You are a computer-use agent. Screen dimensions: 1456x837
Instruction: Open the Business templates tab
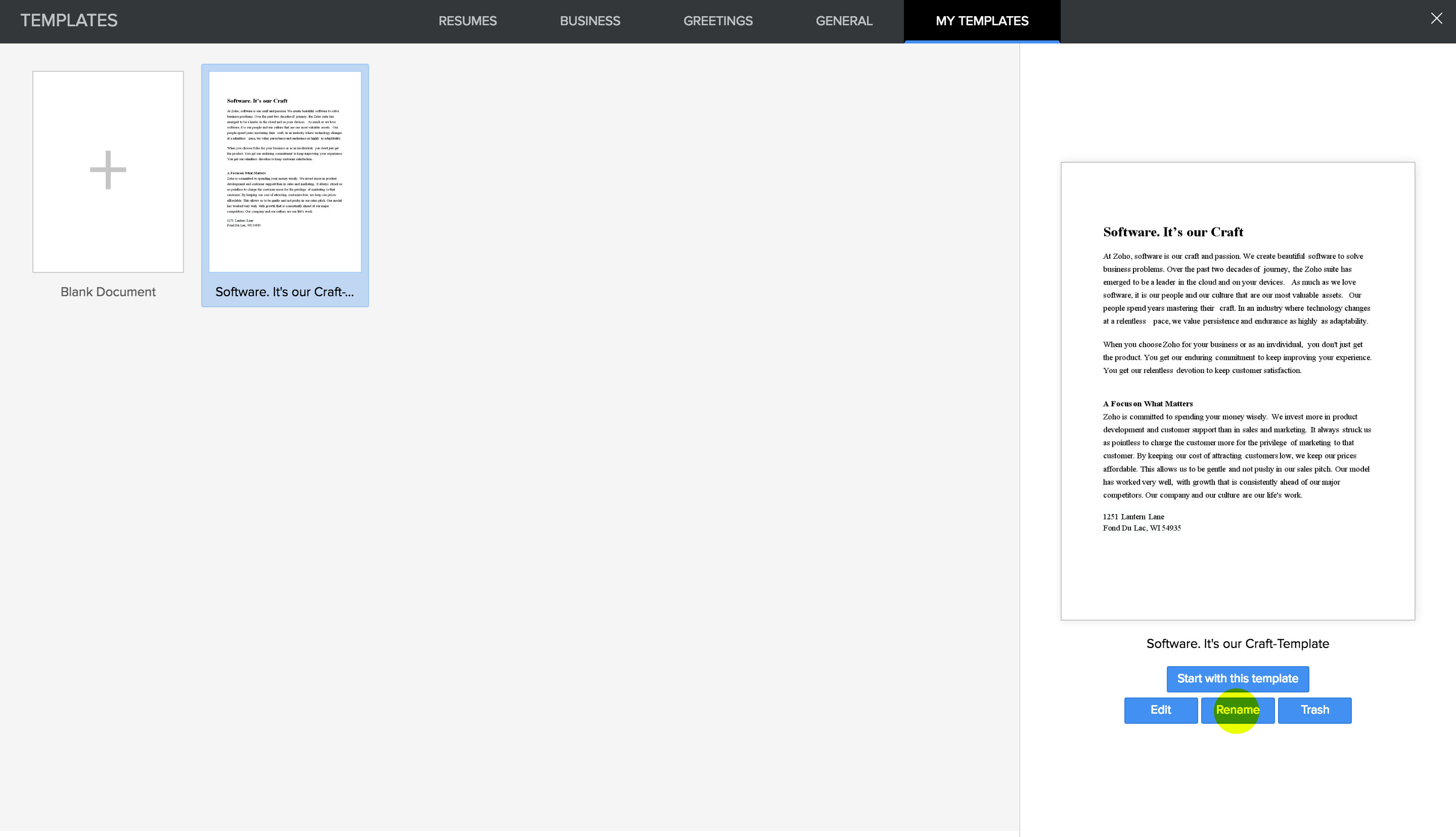click(590, 21)
